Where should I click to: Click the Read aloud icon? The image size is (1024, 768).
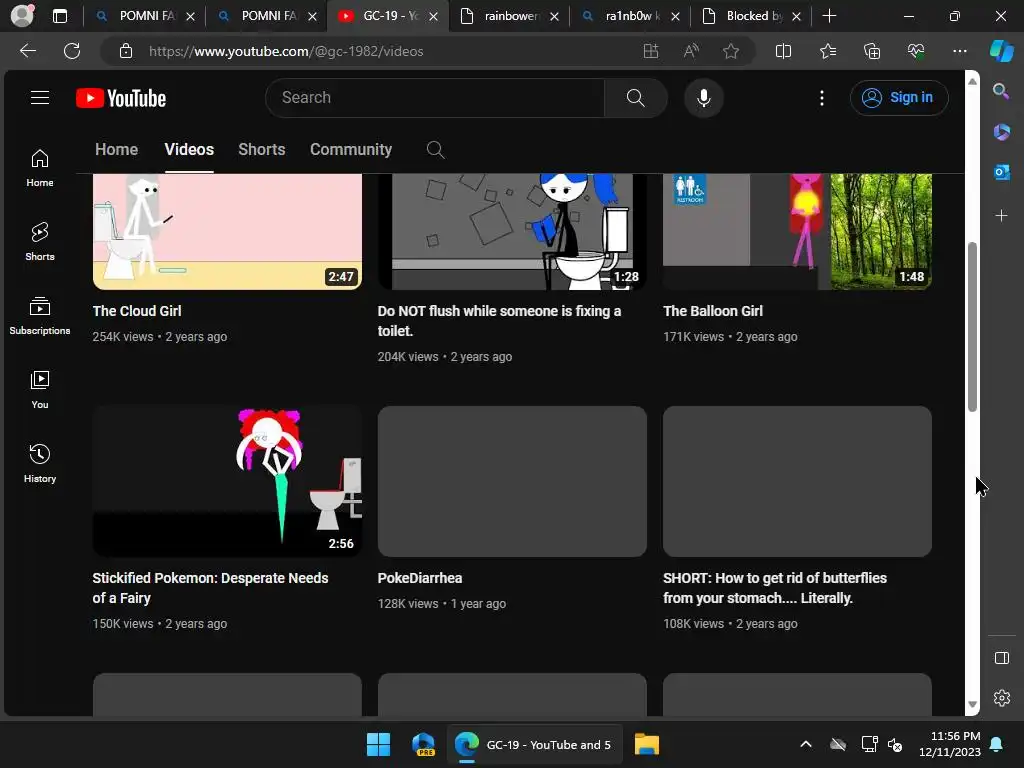pyautogui.click(x=691, y=51)
